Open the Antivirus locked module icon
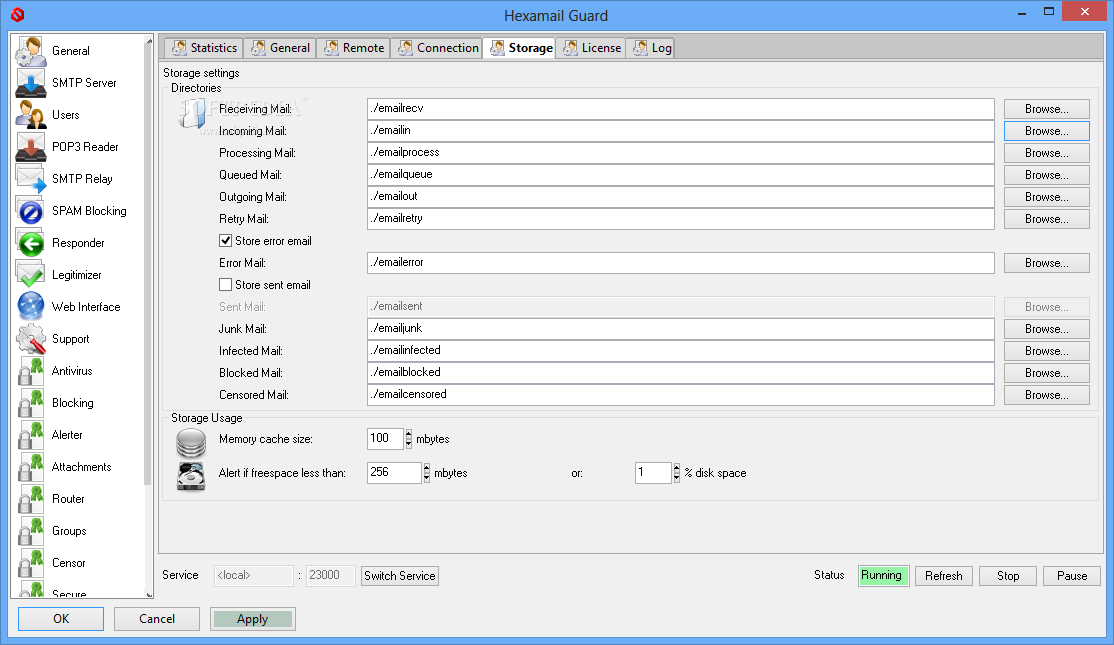This screenshot has width=1114, height=645. pyautogui.click(x=31, y=371)
